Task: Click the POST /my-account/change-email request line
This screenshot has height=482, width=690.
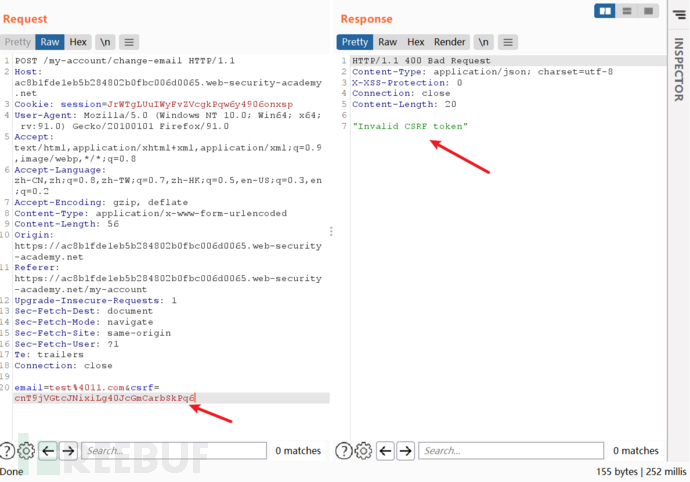Action: coord(125,61)
